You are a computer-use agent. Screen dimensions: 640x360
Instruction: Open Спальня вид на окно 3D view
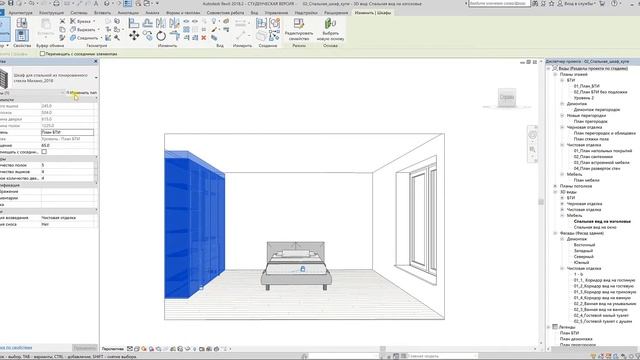[x=595, y=227]
